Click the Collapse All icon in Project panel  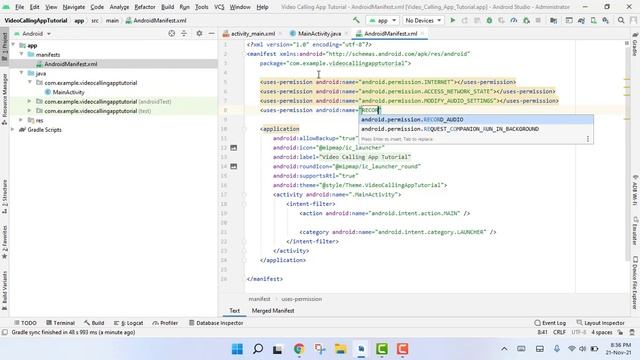(x=184, y=33)
